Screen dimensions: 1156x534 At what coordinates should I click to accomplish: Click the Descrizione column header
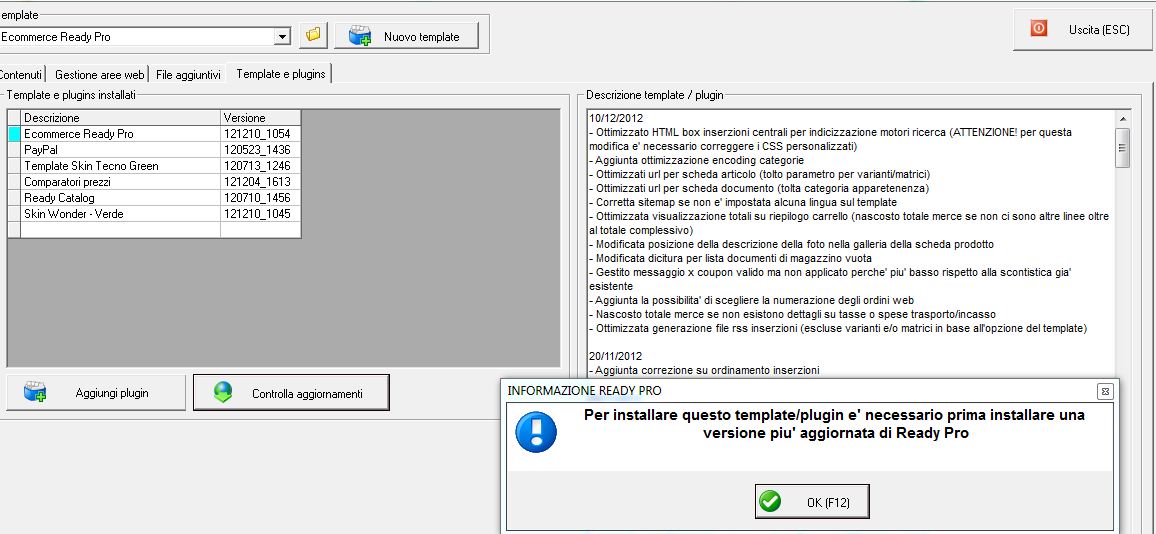(x=121, y=118)
